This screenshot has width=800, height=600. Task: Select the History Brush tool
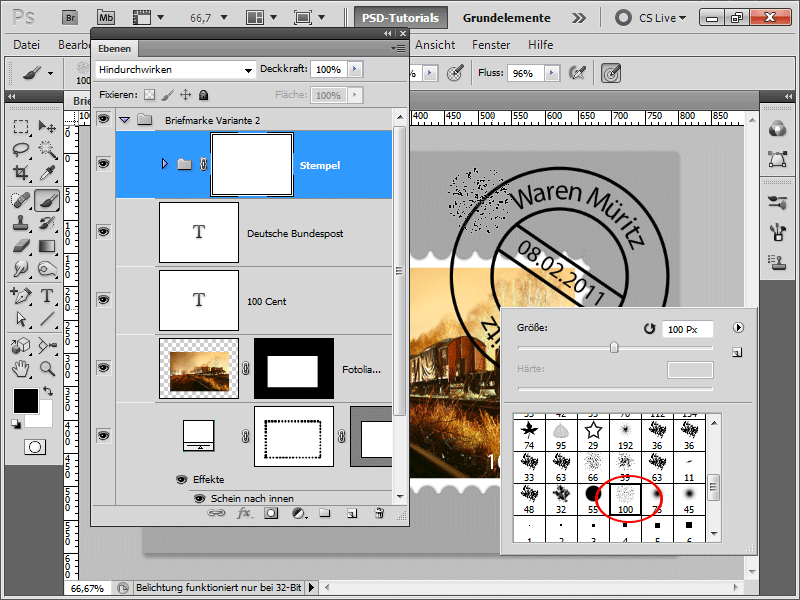[47, 223]
